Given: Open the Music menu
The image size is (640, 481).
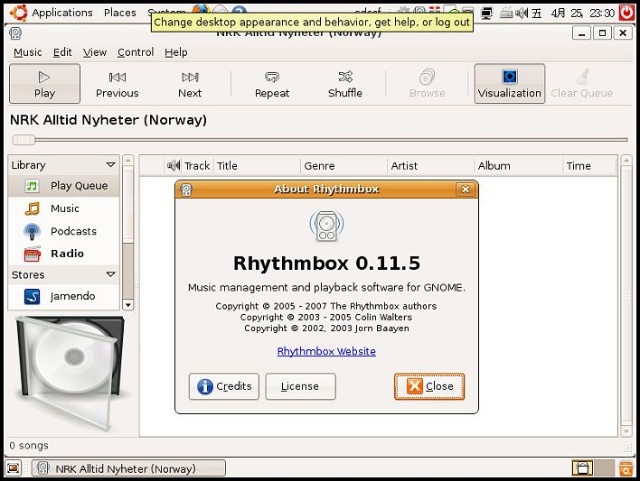Looking at the screenshot, I should coord(27,52).
